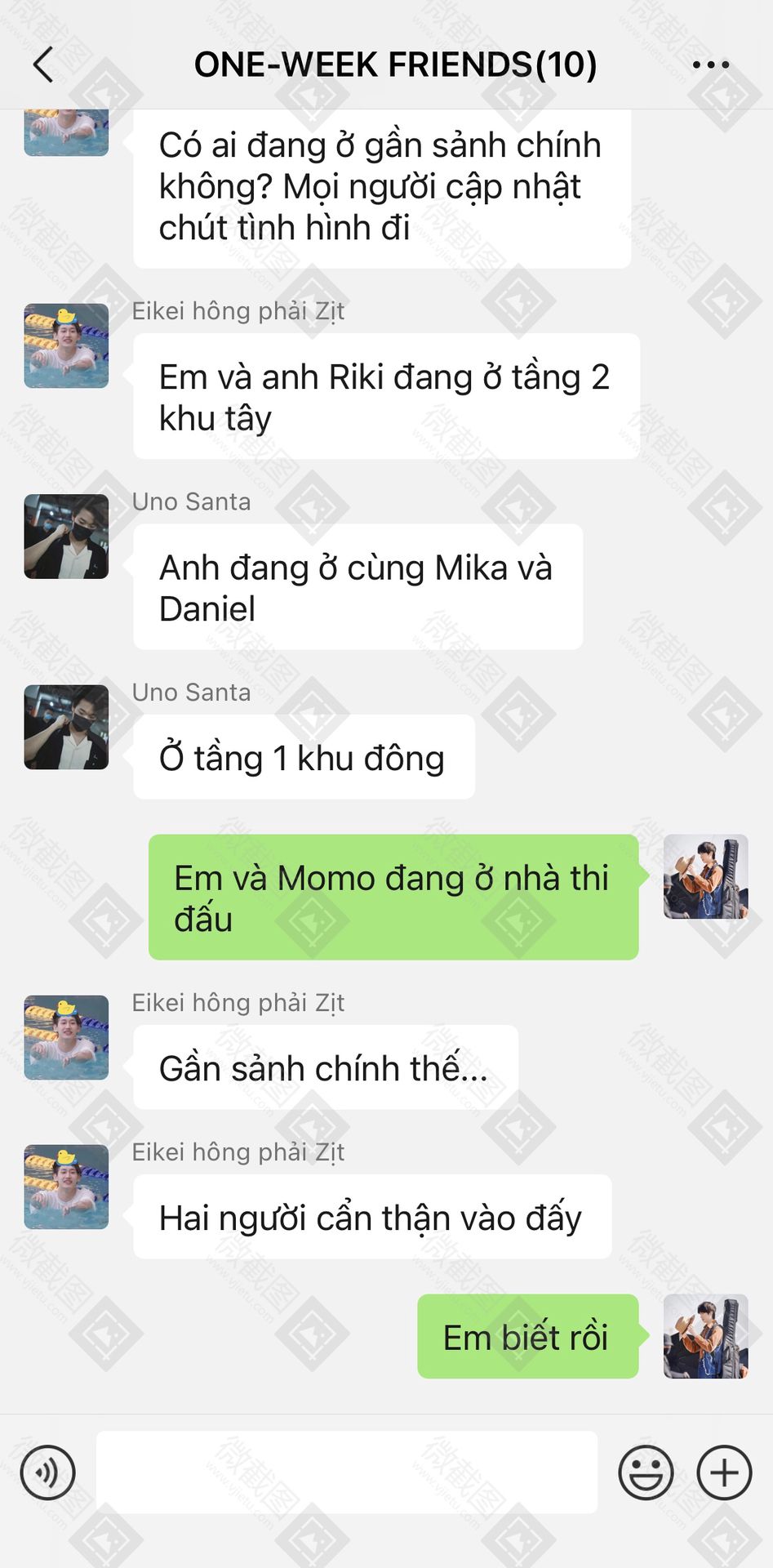Screen dimensions: 773x1568
Task: Tap Eikei's avatar beside 'Gần sảnh chính thế...'
Action: click(x=66, y=1037)
